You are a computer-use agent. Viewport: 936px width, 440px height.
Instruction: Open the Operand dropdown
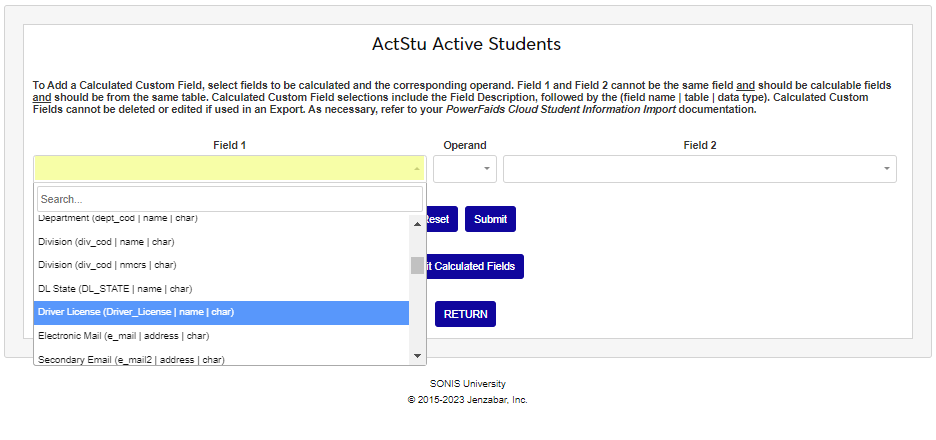point(464,169)
